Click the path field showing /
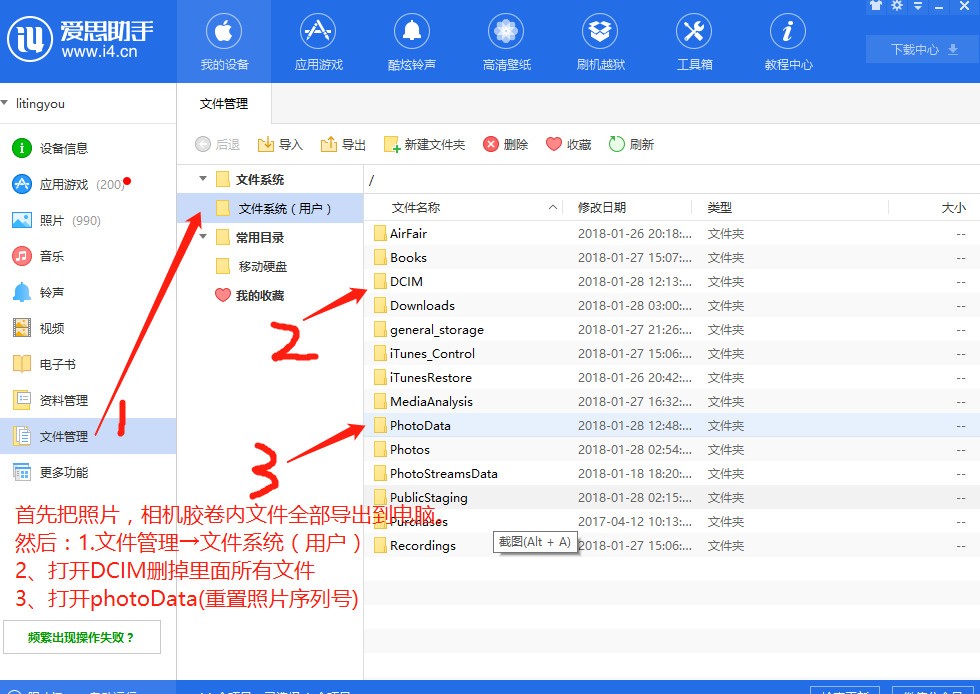This screenshot has height=694, width=980. tap(672, 180)
